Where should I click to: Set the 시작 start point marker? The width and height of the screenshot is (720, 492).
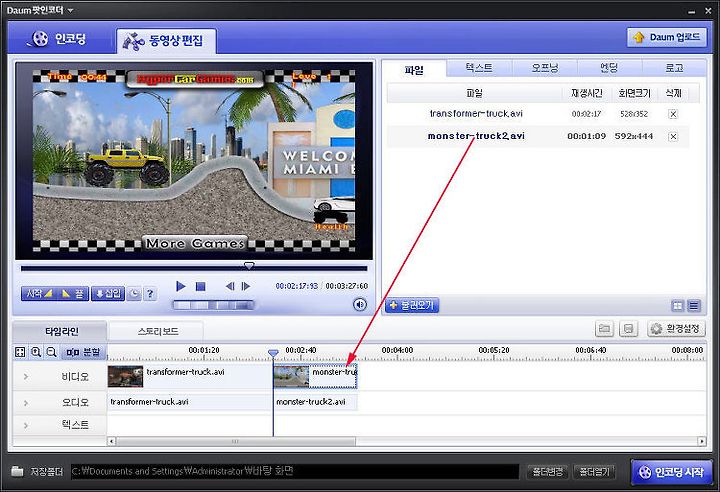(x=38, y=294)
